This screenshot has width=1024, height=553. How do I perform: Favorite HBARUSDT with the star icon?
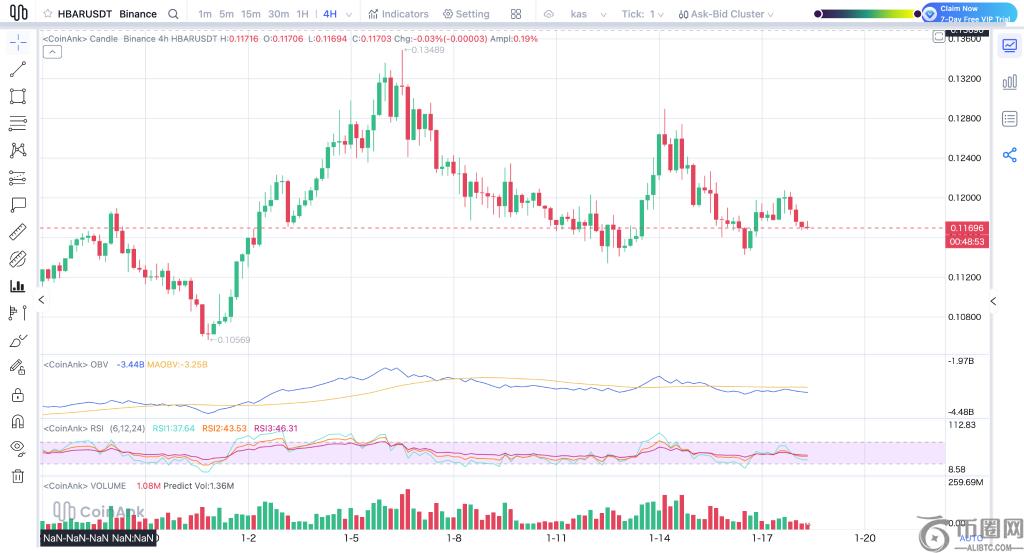[46, 14]
